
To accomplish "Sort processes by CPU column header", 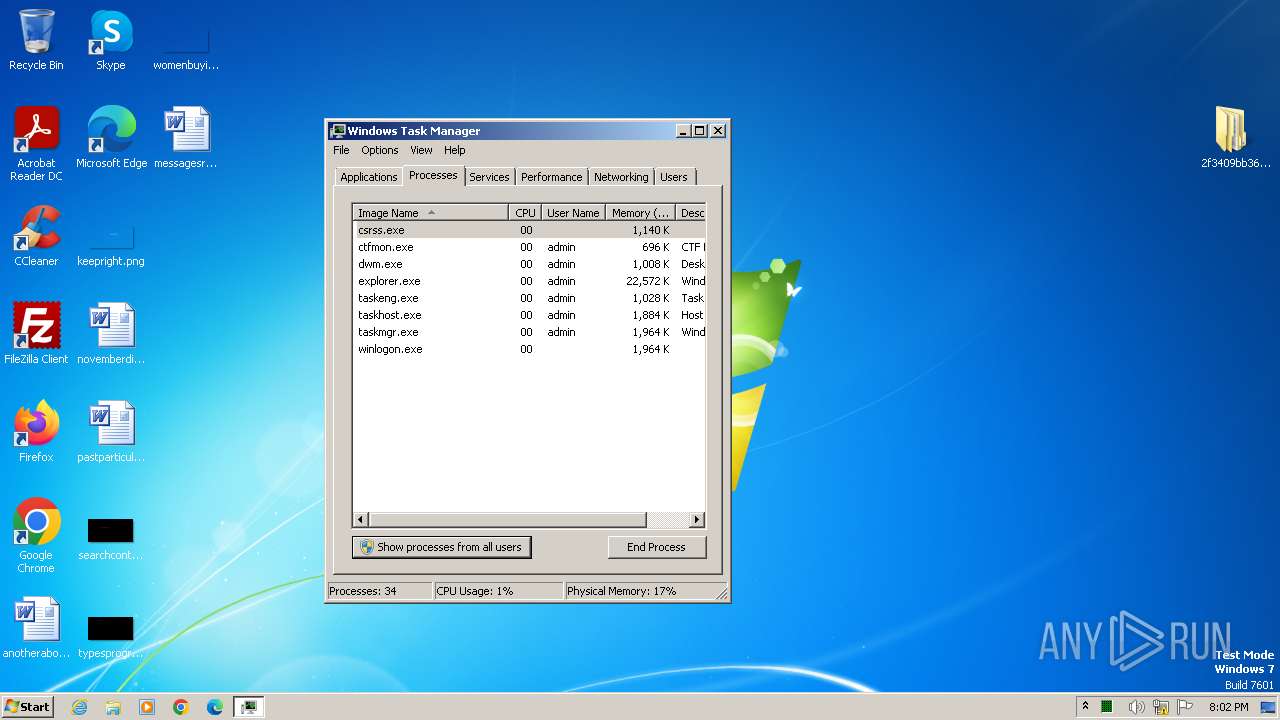I will 525,213.
